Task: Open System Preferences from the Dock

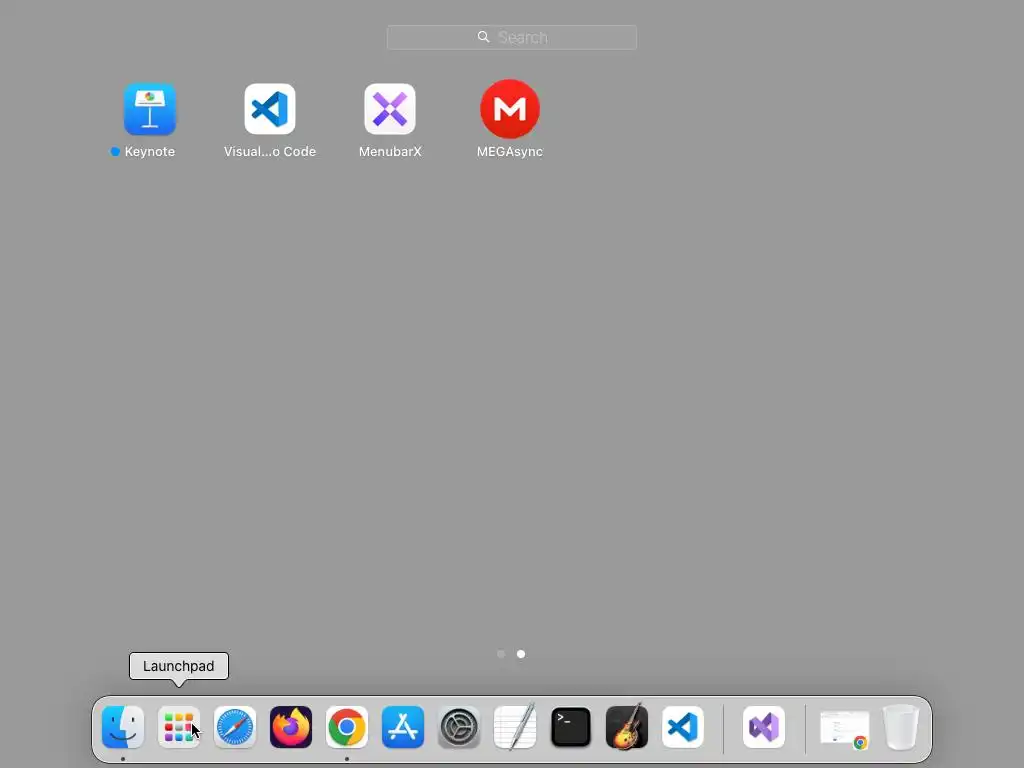Action: [x=459, y=727]
